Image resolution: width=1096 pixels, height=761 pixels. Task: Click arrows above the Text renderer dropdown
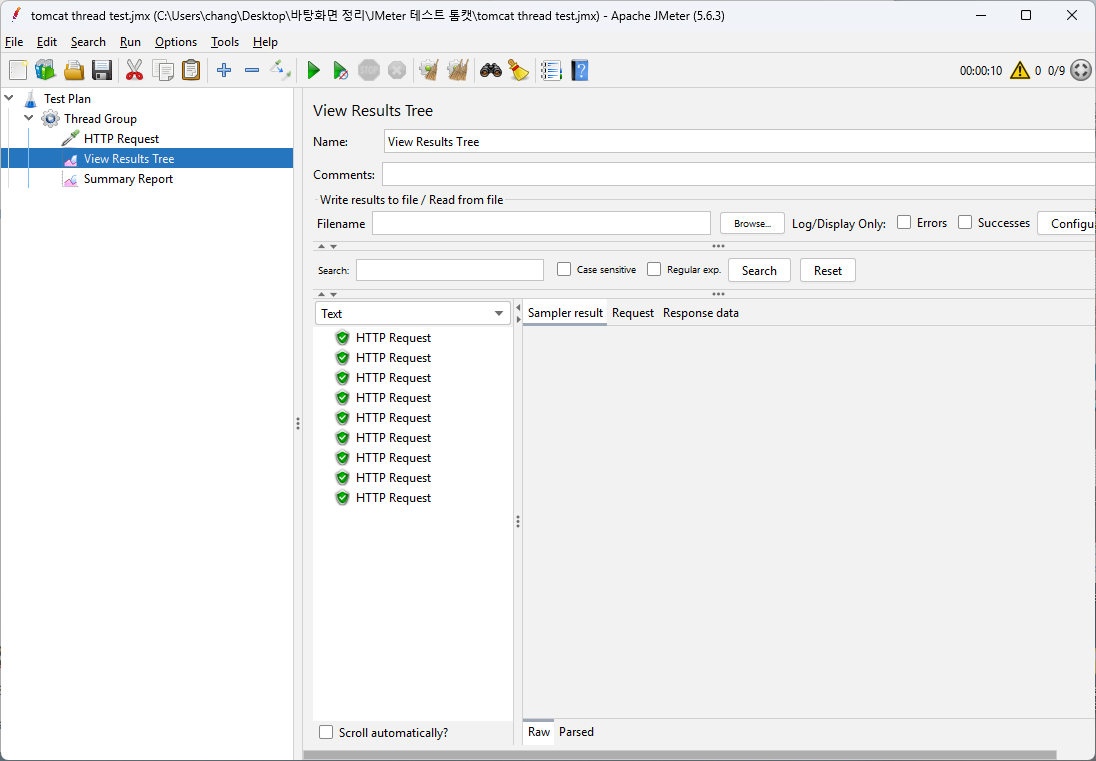(x=327, y=294)
